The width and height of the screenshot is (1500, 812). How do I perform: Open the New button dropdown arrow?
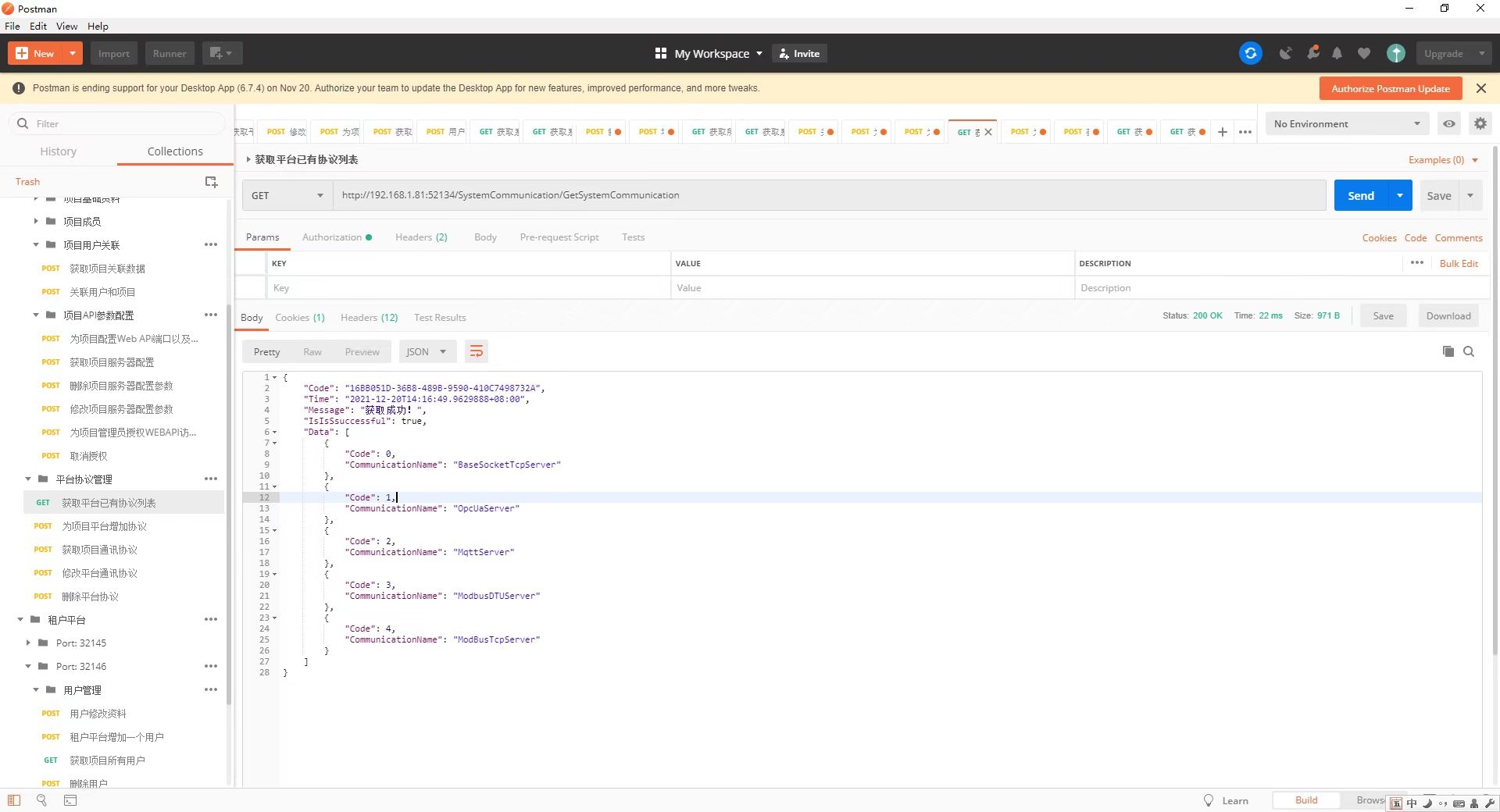point(72,53)
